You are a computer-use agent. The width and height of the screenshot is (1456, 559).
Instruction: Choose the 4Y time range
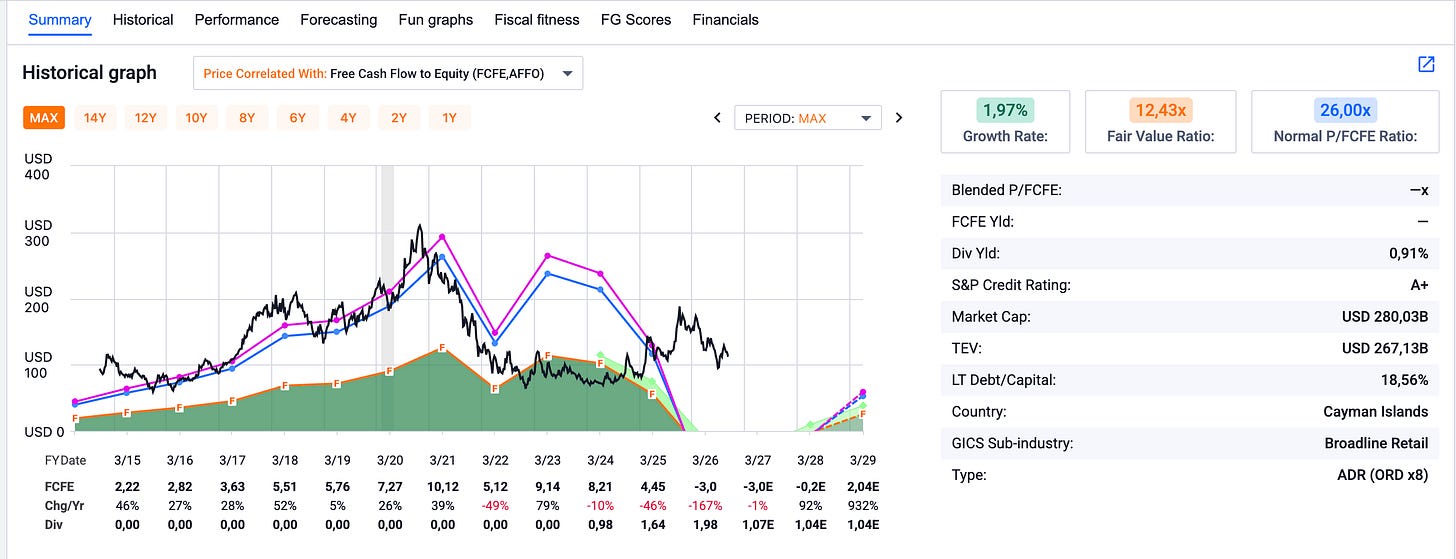click(x=348, y=118)
